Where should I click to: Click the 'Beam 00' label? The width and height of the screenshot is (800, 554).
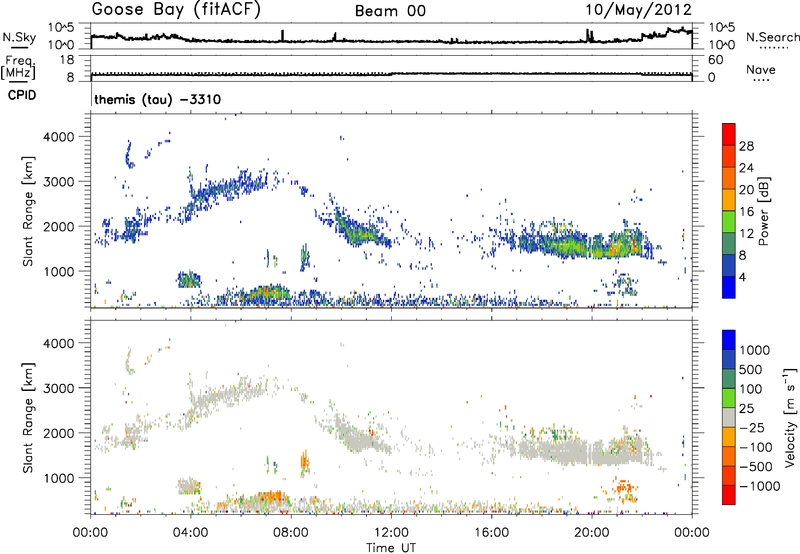(390, 11)
